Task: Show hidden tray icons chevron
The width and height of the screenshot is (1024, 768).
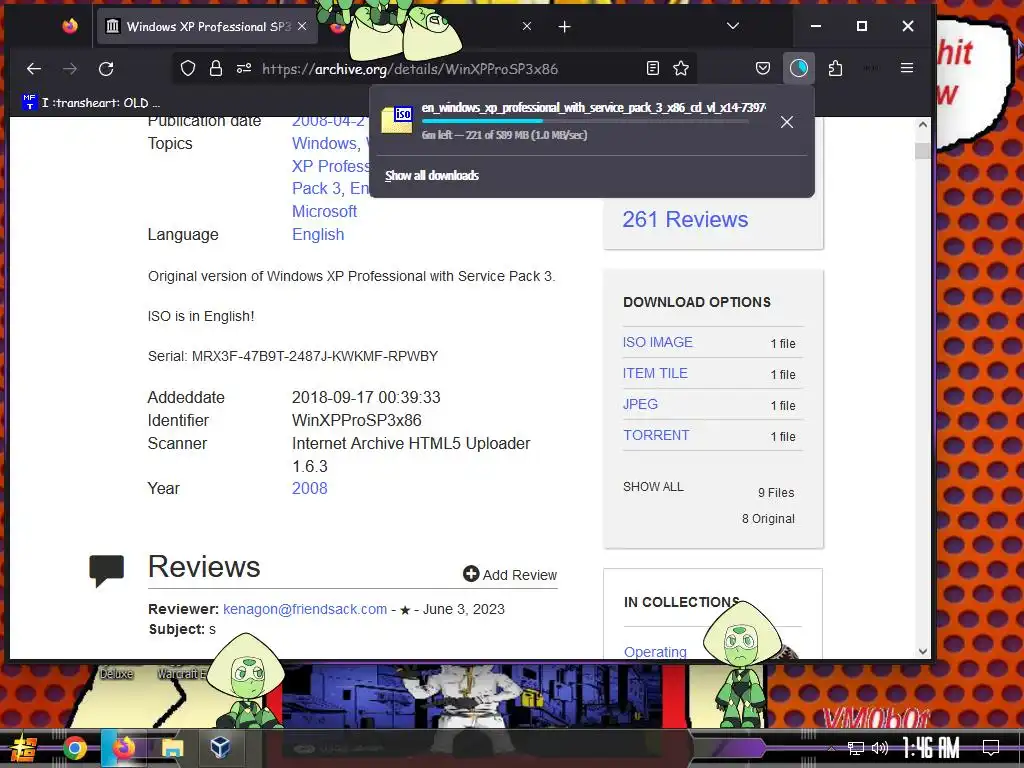Action: pyautogui.click(x=831, y=748)
